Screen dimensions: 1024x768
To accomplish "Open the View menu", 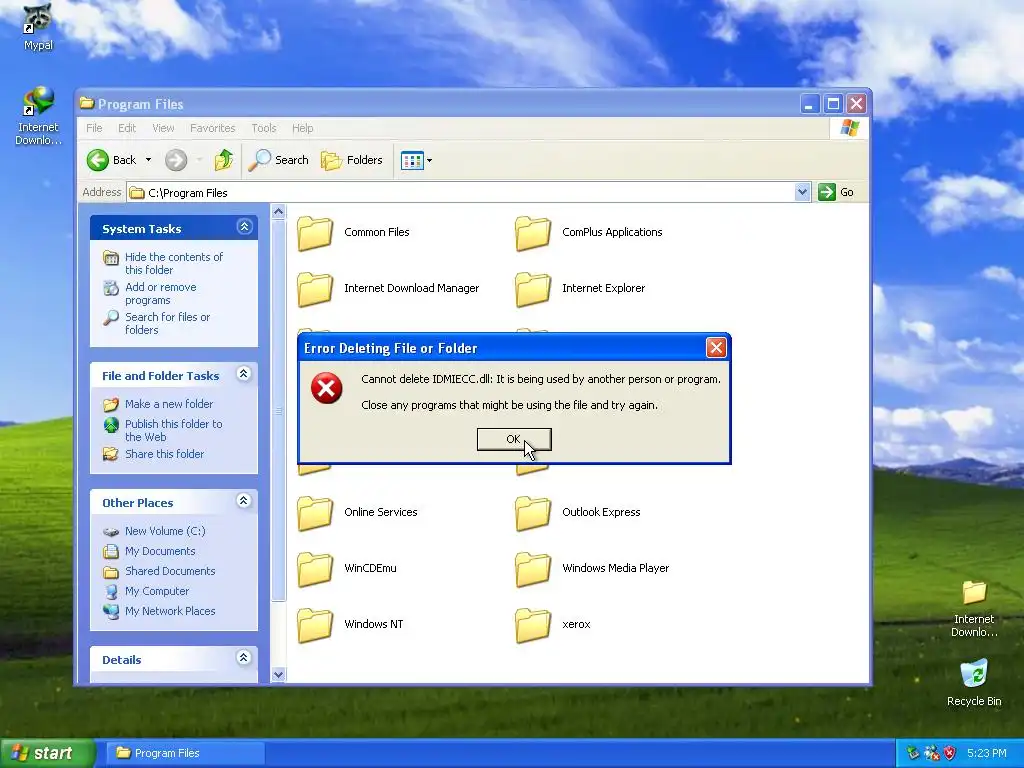I will click(x=163, y=128).
